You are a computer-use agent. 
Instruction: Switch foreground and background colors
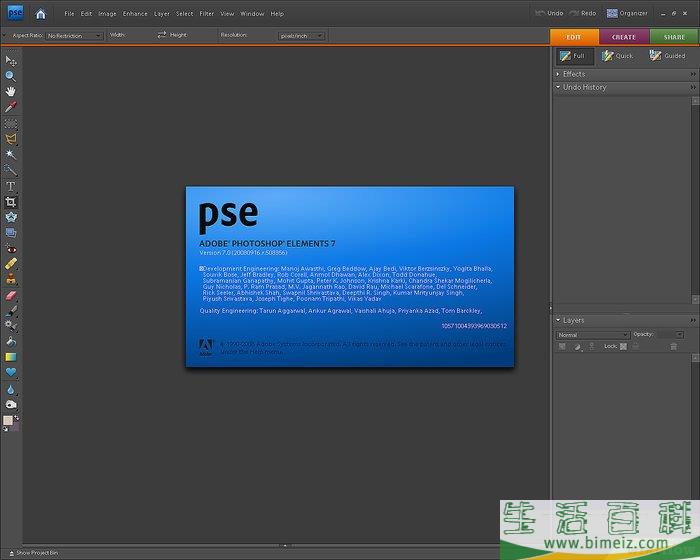click(x=17, y=418)
